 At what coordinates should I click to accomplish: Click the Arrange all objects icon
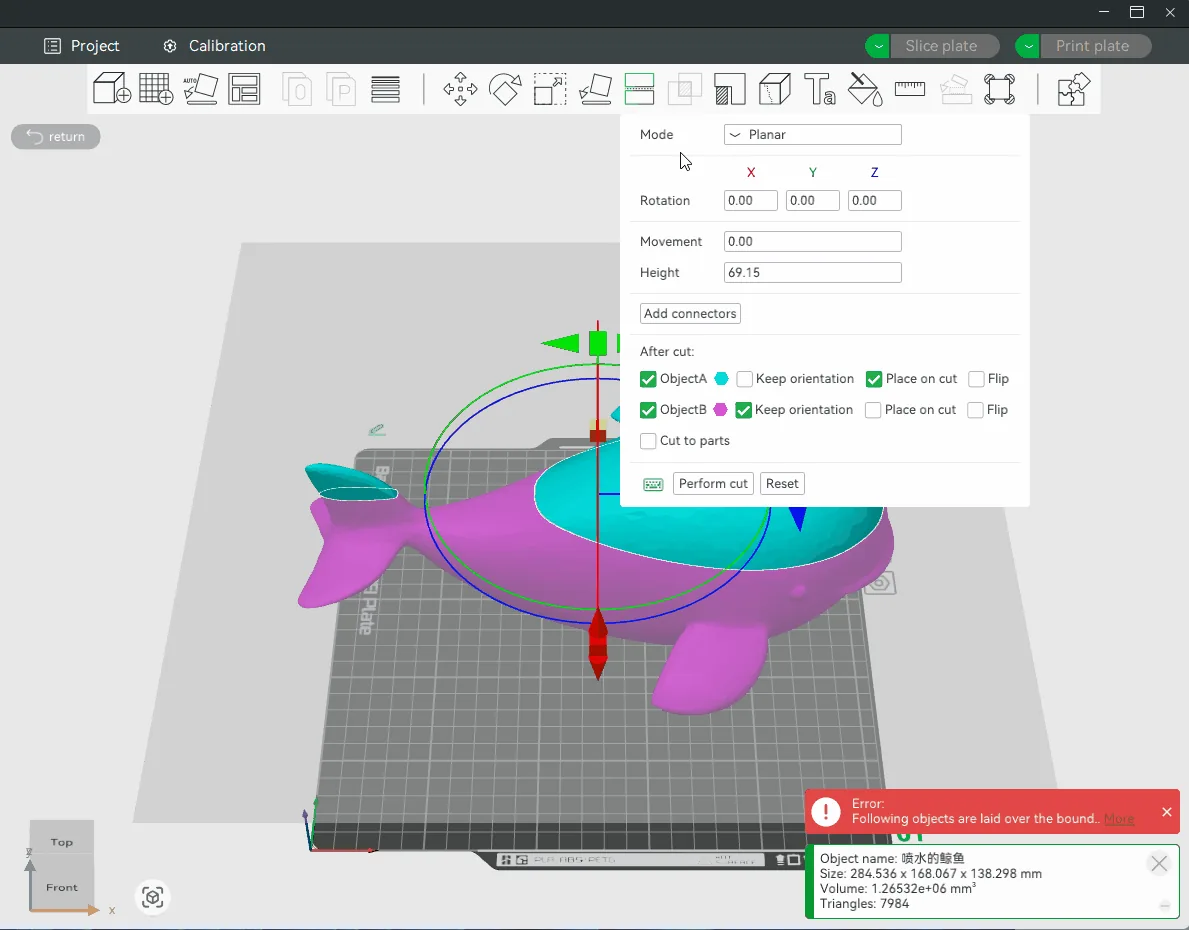pos(244,89)
